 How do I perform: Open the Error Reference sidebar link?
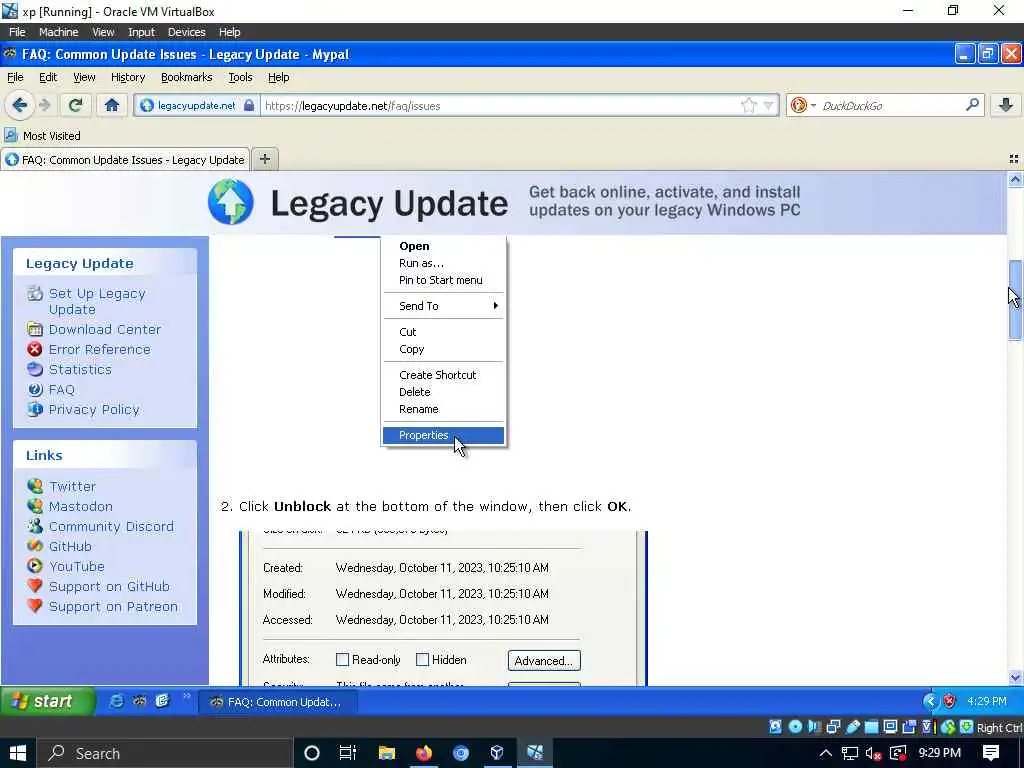tap(99, 349)
